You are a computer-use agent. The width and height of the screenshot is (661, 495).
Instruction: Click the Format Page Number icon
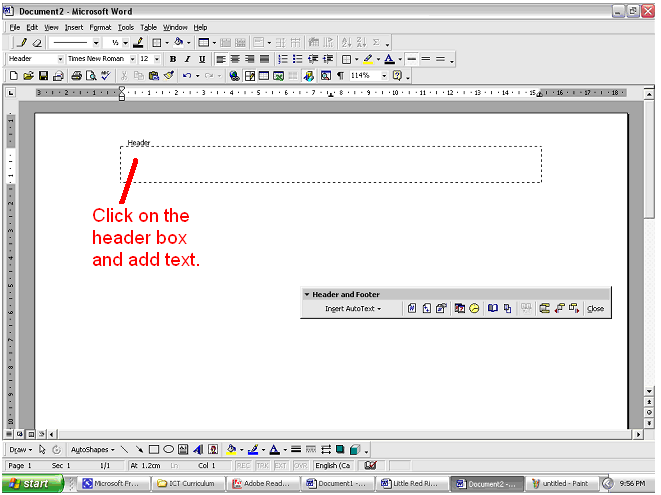tap(441, 309)
